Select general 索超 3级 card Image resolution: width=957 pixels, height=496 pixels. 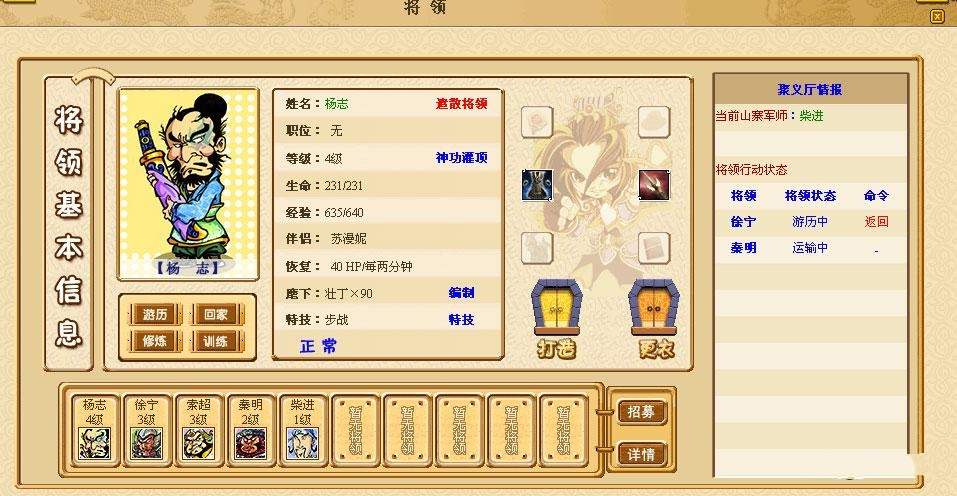point(198,430)
